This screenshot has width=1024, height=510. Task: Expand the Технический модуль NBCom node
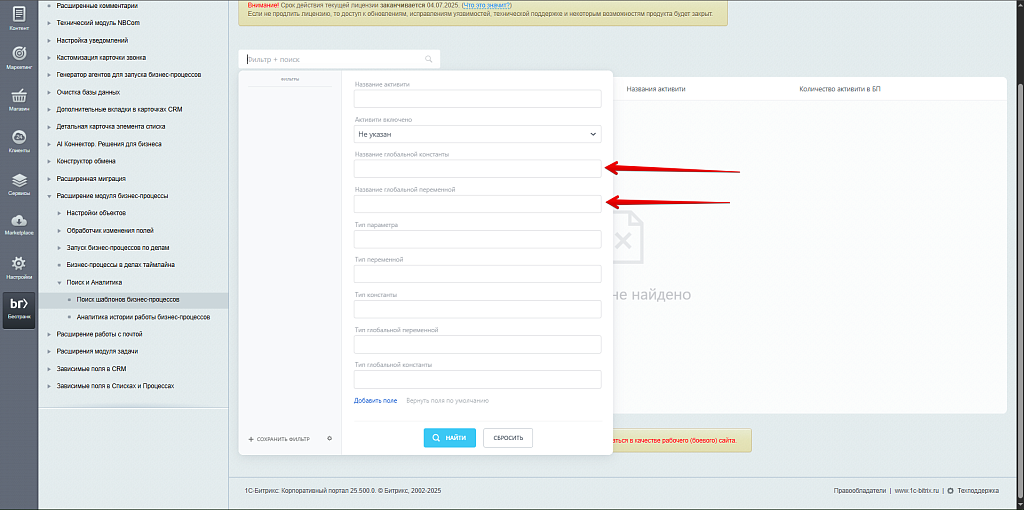[x=50, y=23]
